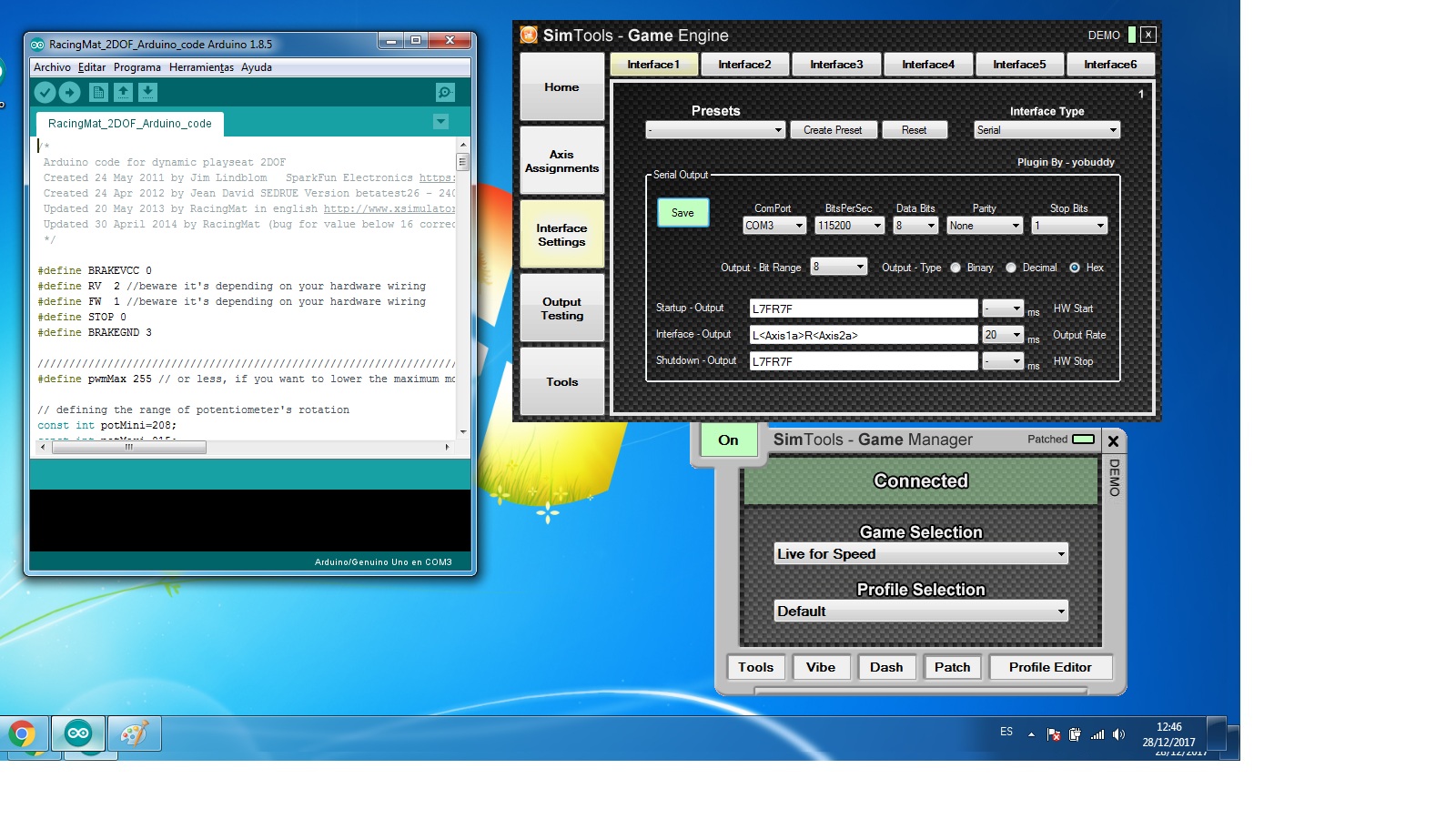Screen dimensions: 1456x819
Task: Open the Programa menu
Action: tap(137, 67)
